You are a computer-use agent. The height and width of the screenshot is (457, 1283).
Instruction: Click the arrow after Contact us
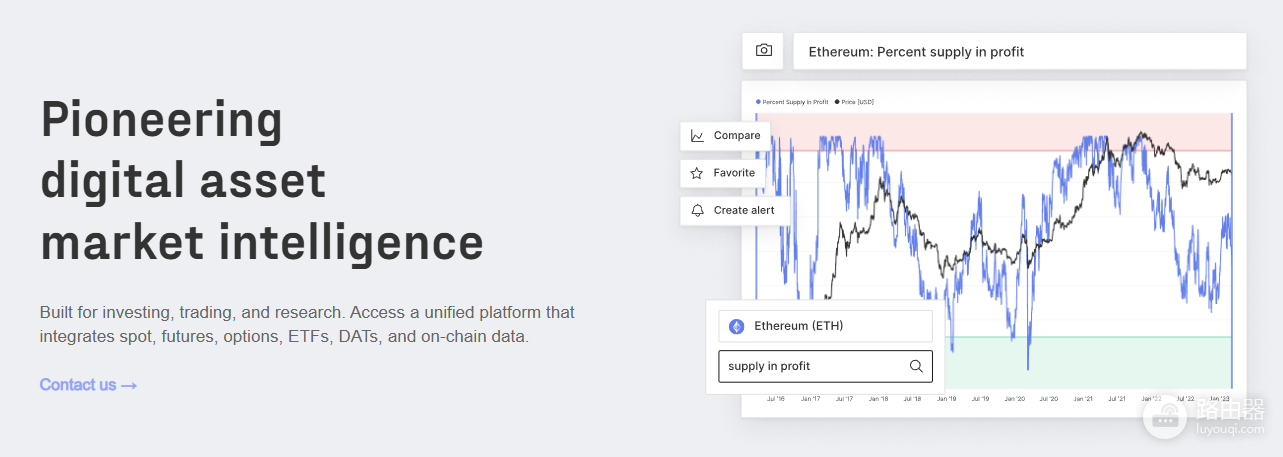pos(129,385)
